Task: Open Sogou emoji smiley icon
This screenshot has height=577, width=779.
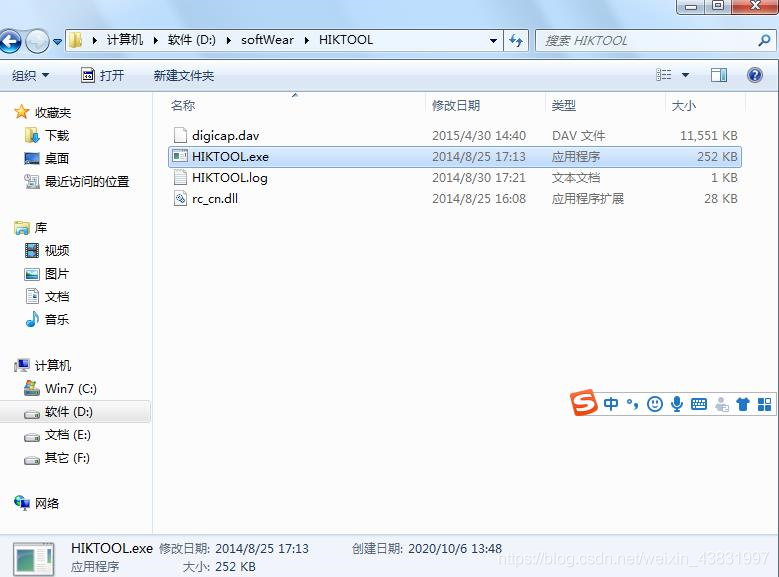Action: pos(655,404)
